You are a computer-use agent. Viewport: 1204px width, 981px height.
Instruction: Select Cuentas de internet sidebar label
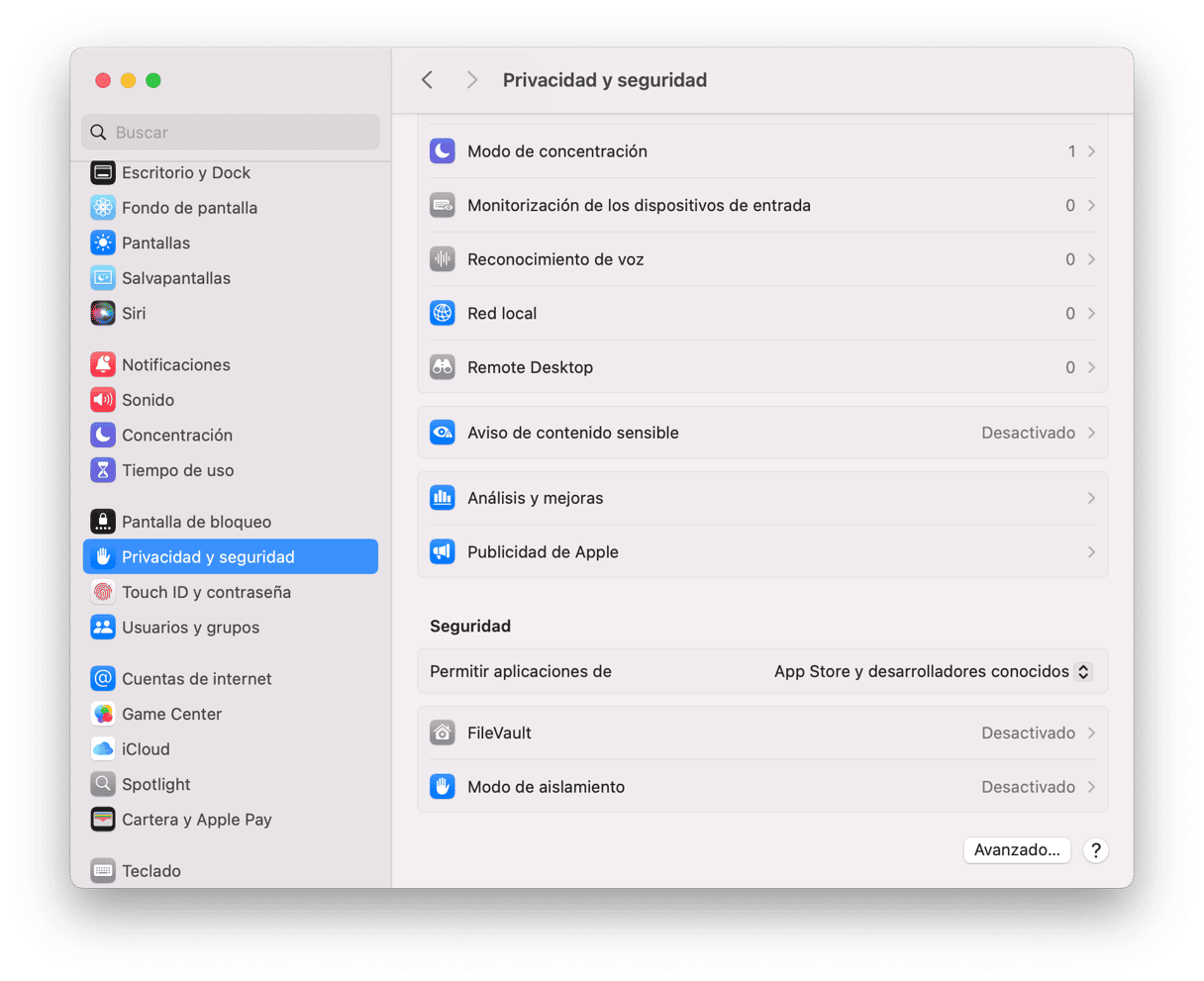click(x=196, y=679)
